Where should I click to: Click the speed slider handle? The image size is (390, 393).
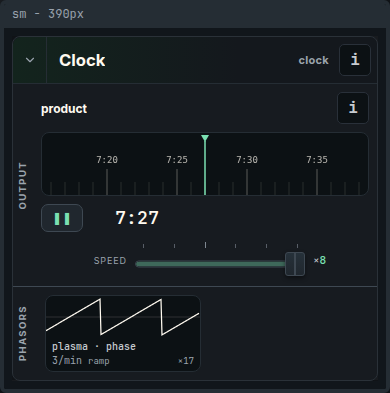(x=295, y=264)
